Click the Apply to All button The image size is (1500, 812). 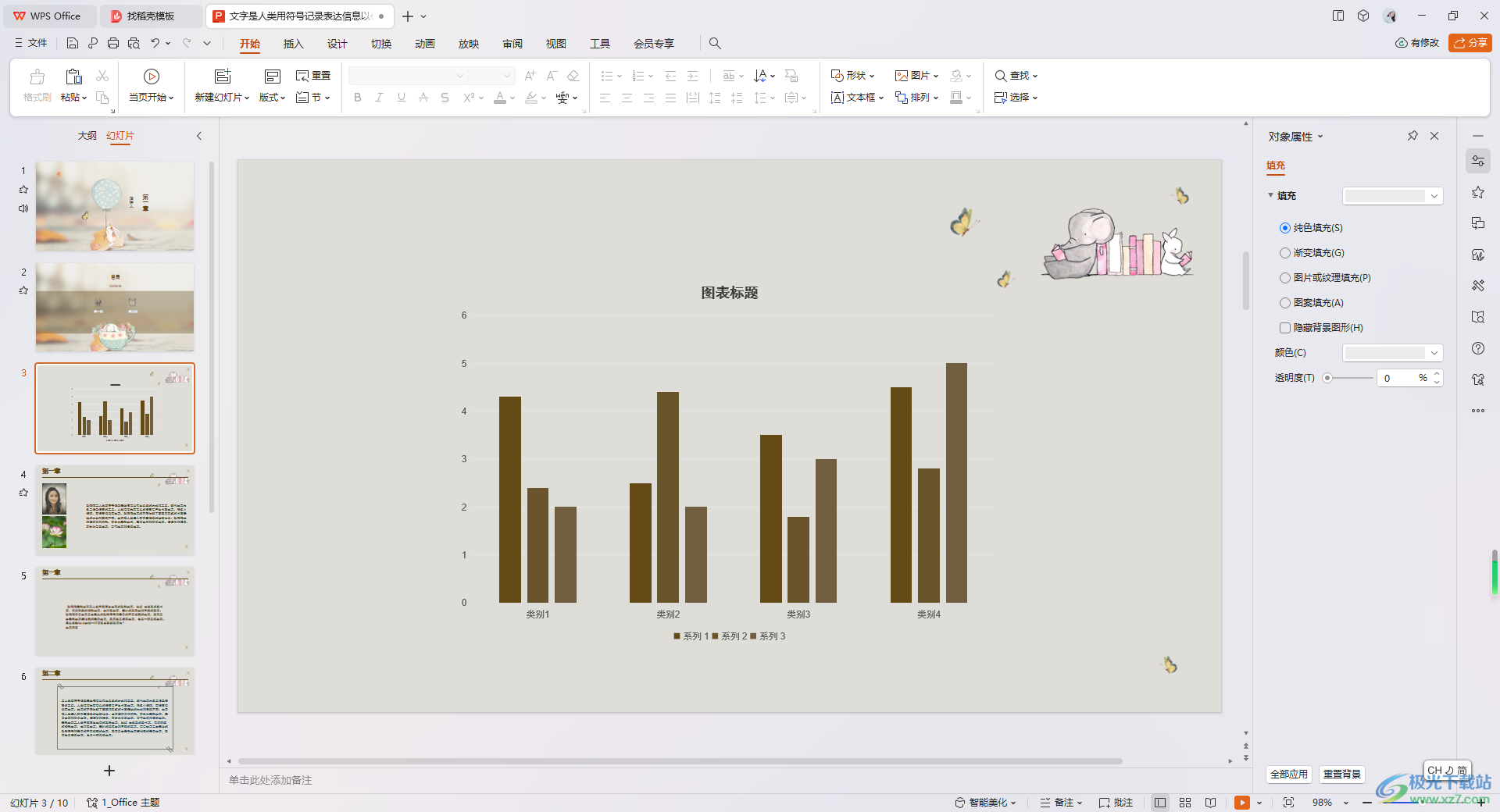[1288, 775]
